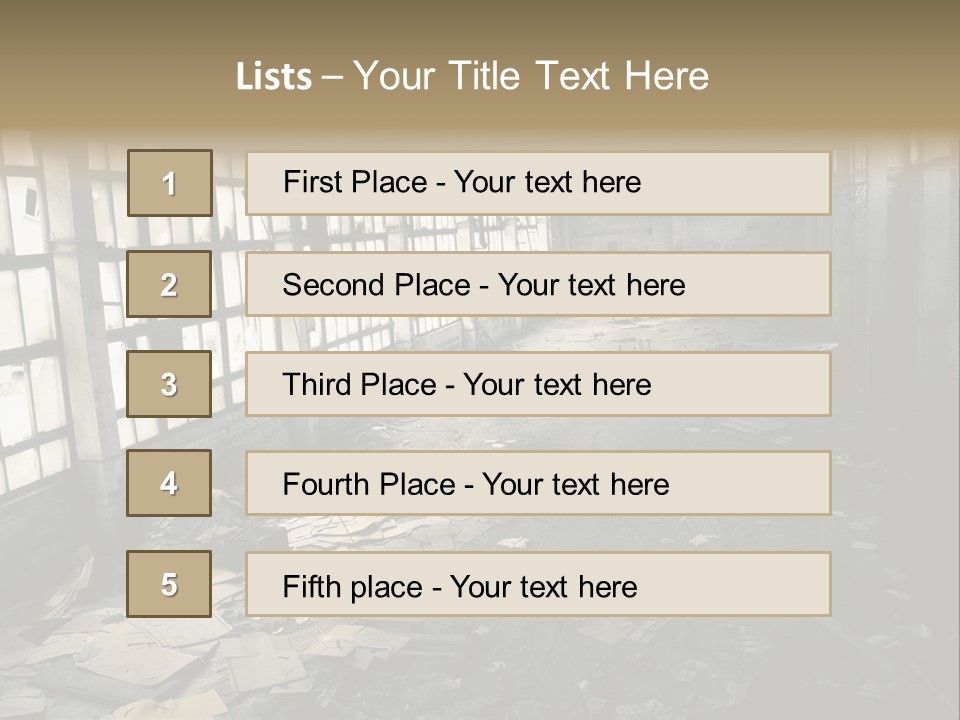Select the number 2 box
The height and width of the screenshot is (720, 960).
(169, 284)
